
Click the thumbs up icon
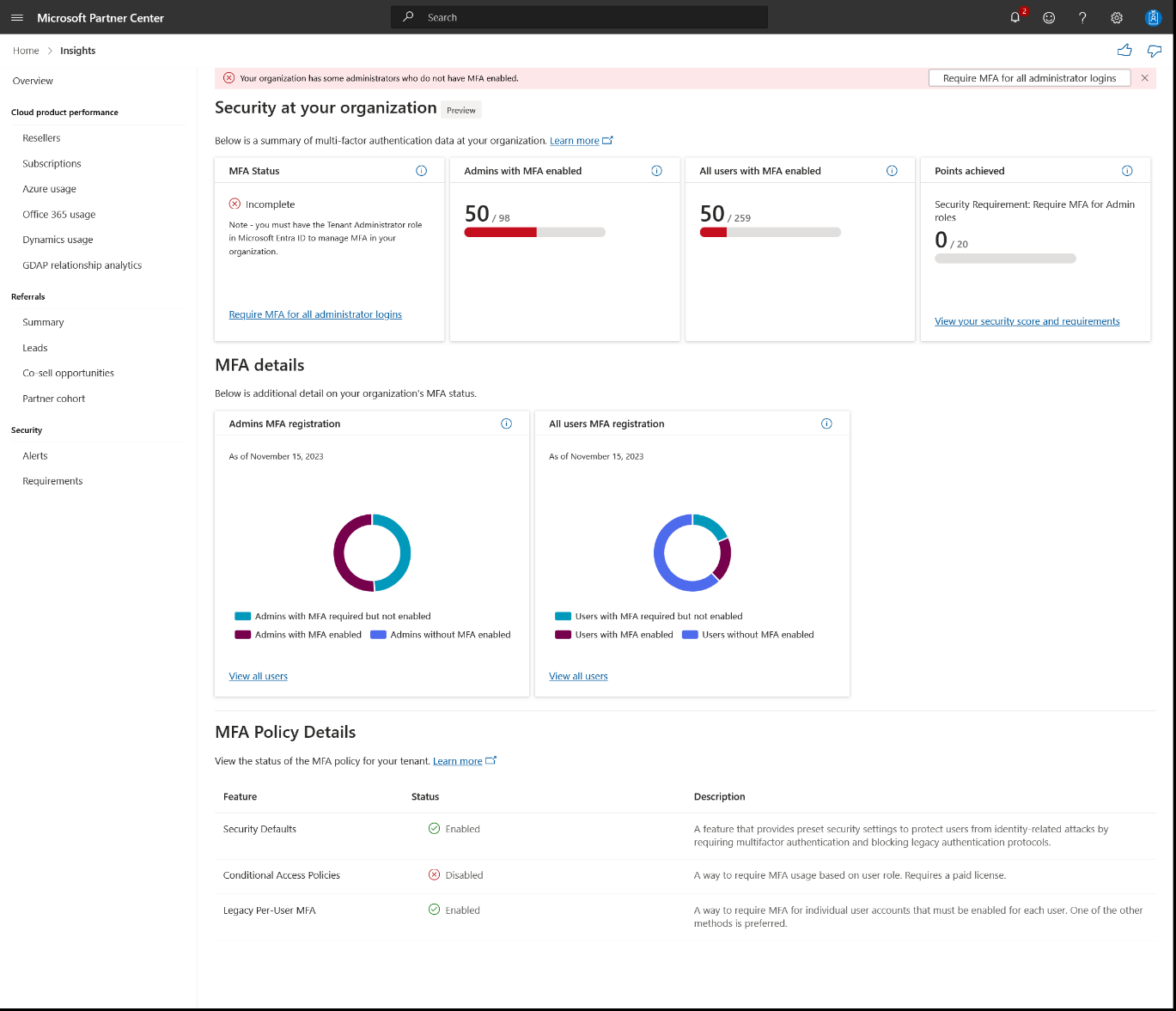coord(1124,51)
